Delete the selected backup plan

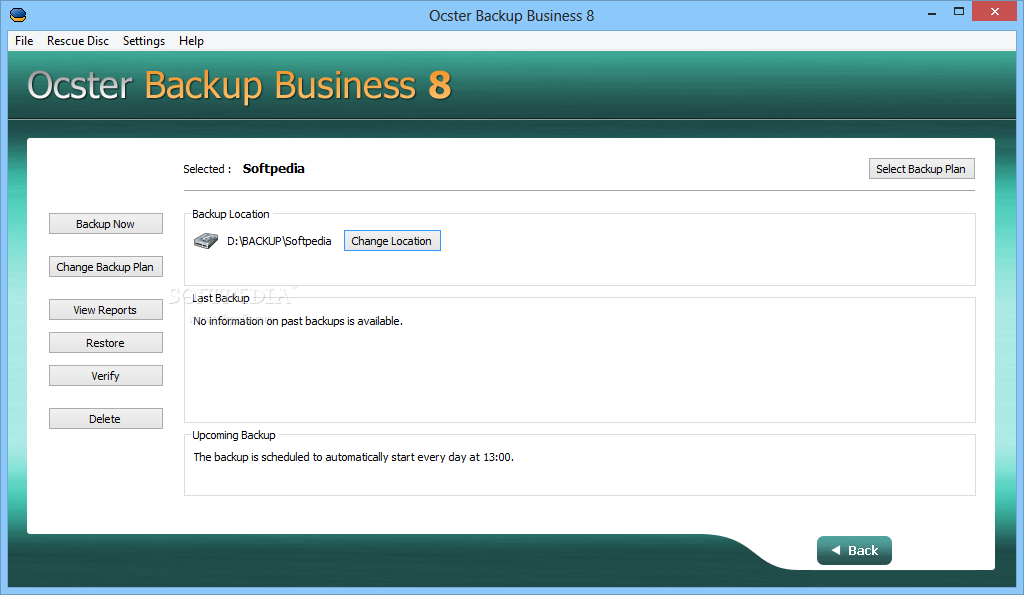(106, 419)
